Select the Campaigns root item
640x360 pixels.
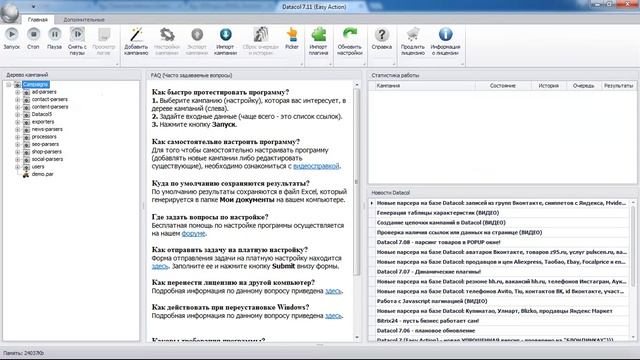[x=36, y=84]
